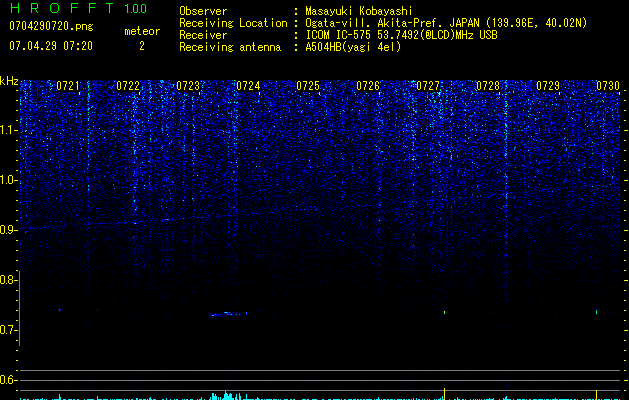Click the Ogata-vill. Akita-Pref. JAPAN location text
This screenshot has height=400, width=629.
(446, 23)
